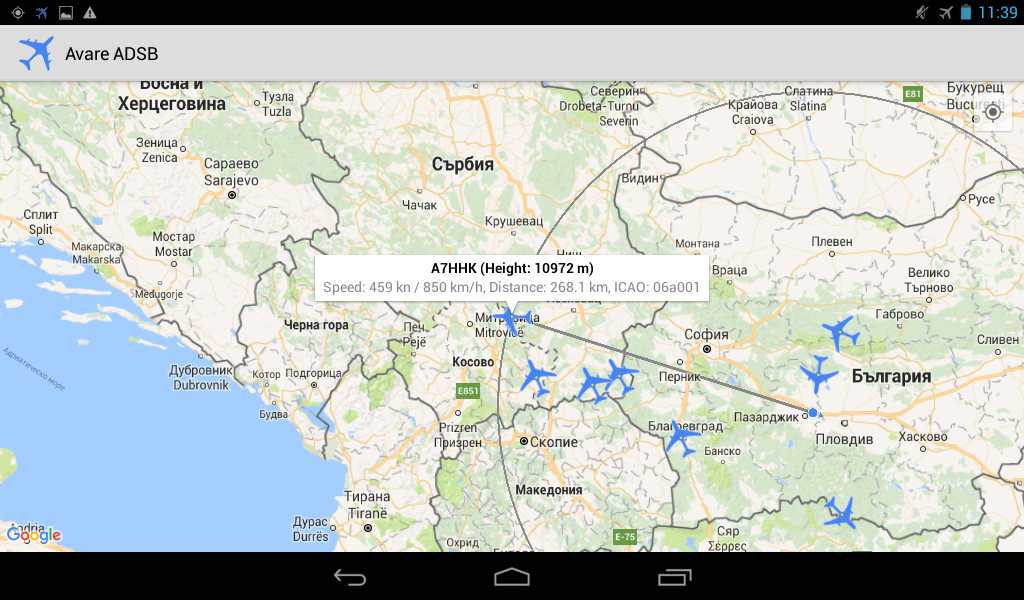Tap the Косово label
1024x600 pixels.
click(473, 362)
